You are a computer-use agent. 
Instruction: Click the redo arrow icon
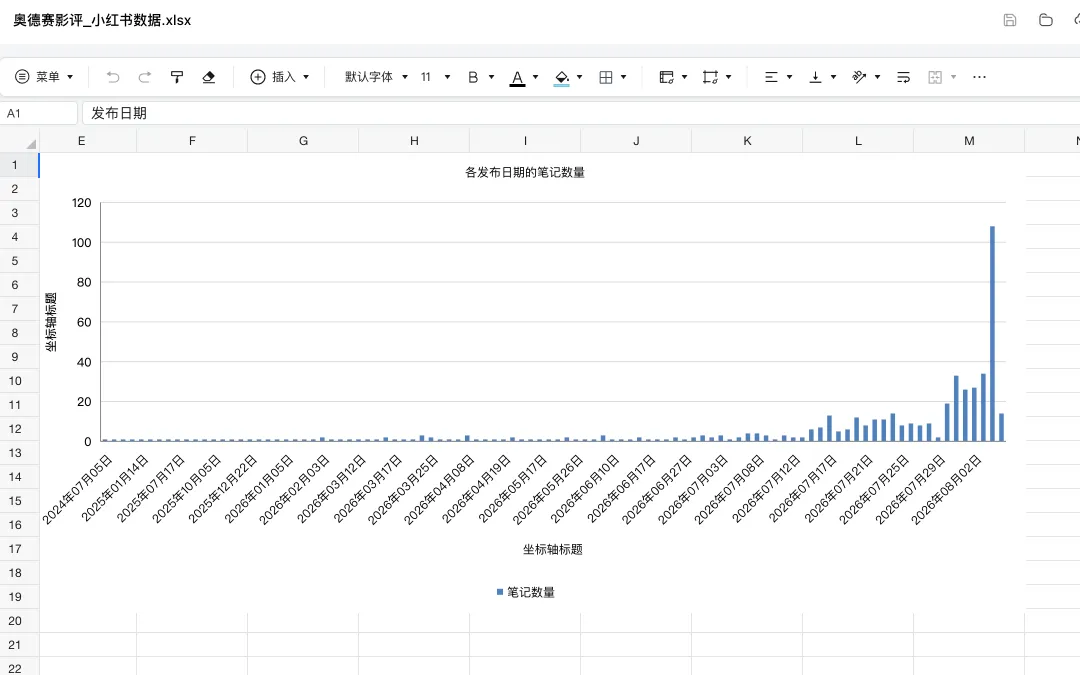(145, 77)
